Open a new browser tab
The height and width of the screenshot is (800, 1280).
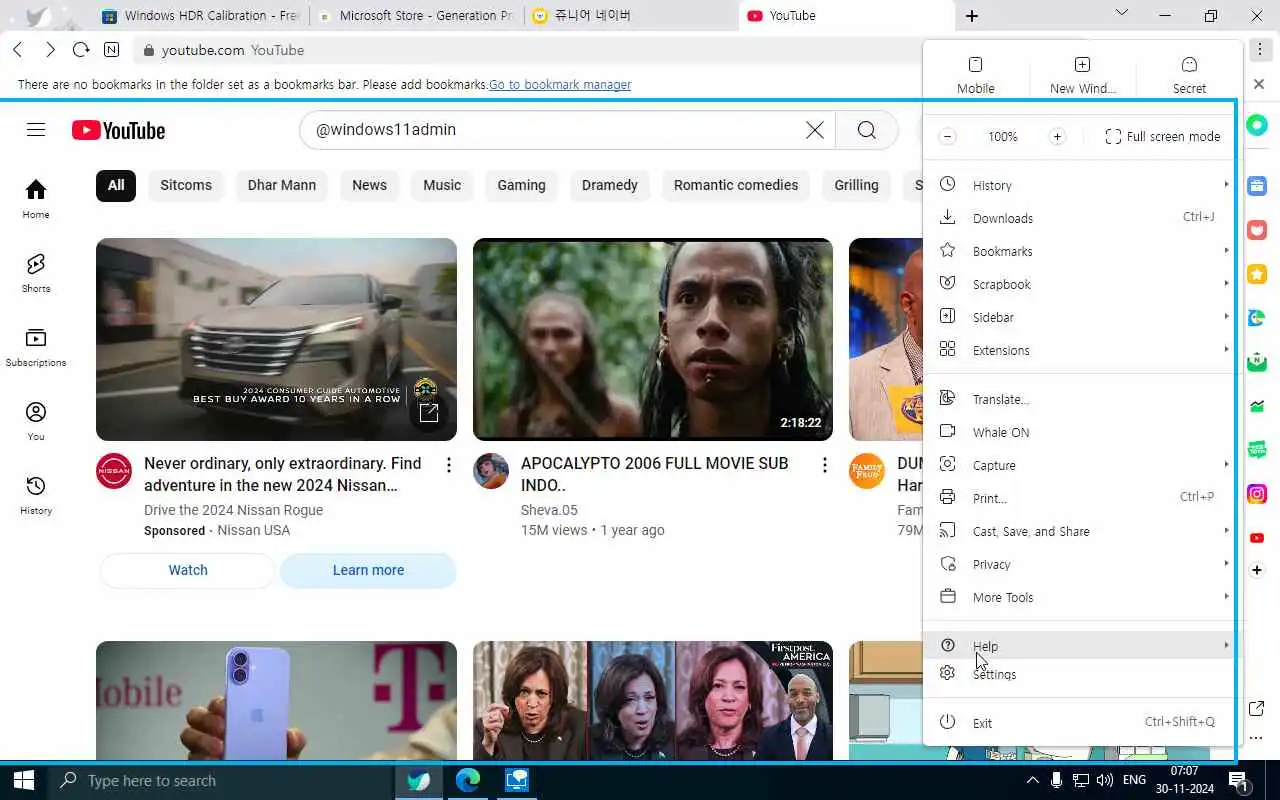(x=972, y=16)
